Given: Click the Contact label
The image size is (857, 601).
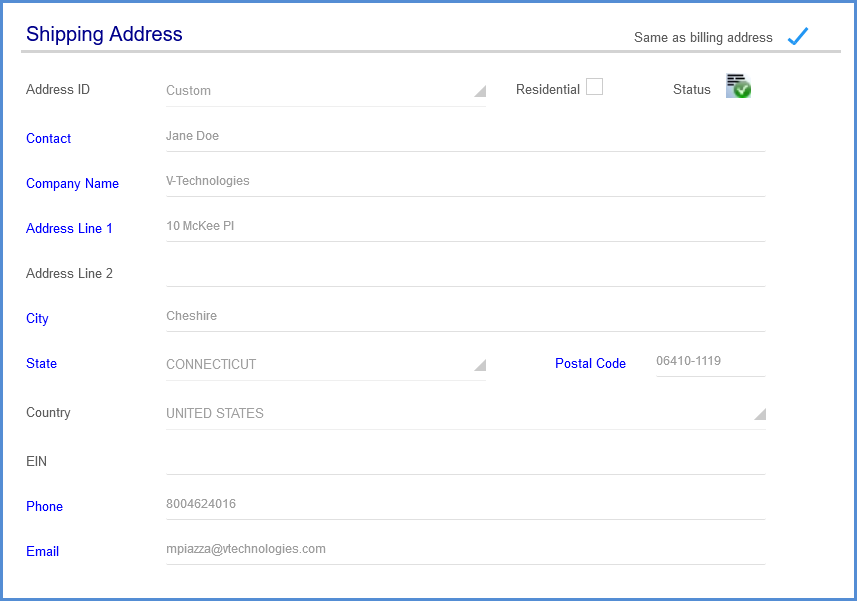Looking at the screenshot, I should click(49, 139).
